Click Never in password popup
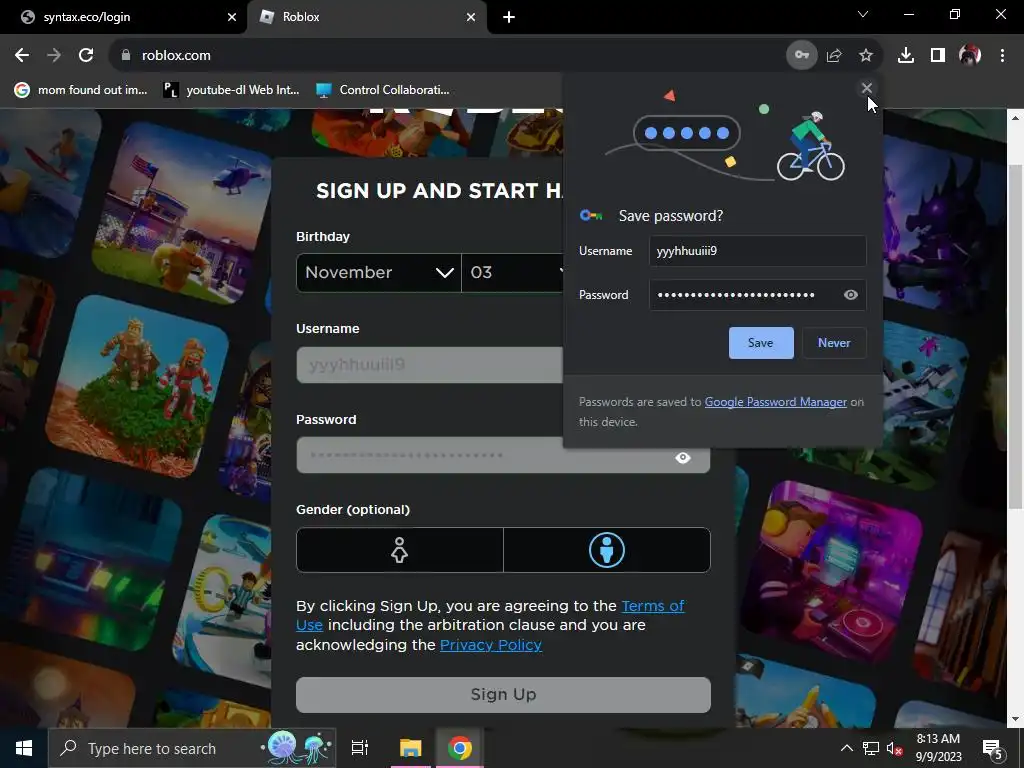The width and height of the screenshot is (1024, 768). pyautogui.click(x=834, y=343)
